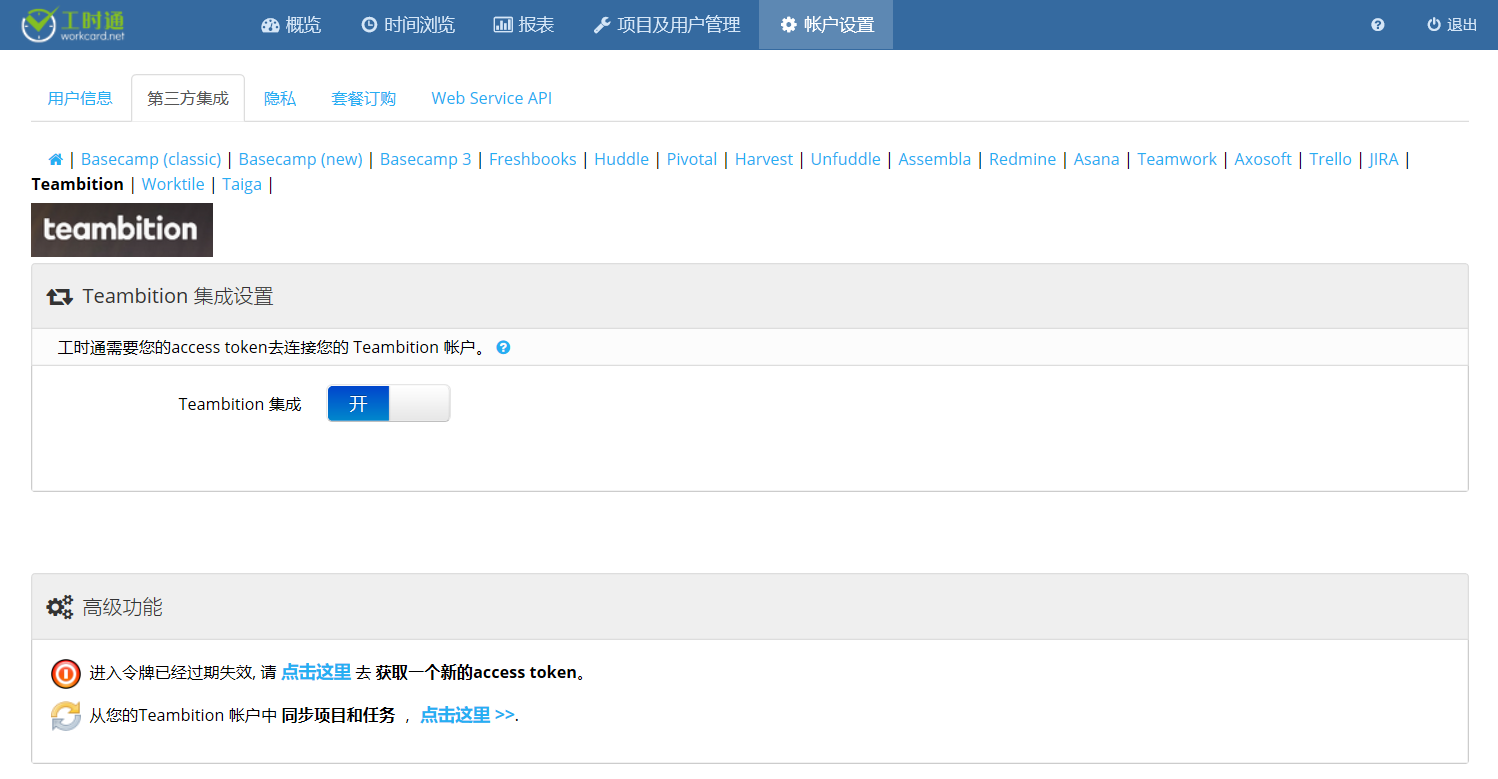Click the 工时通 workcard.net logo

click(75, 25)
